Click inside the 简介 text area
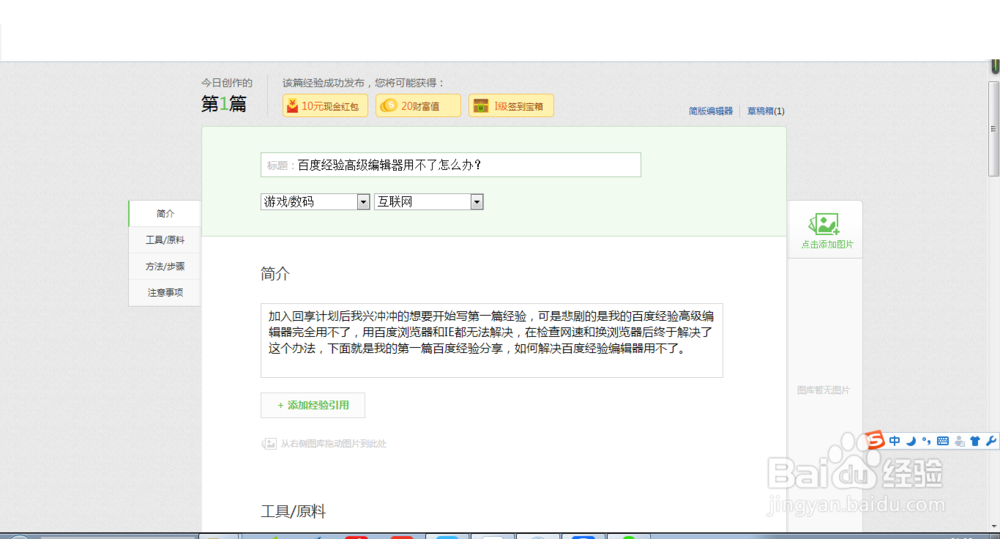Screen dimensions: 1000x539 [492, 341]
